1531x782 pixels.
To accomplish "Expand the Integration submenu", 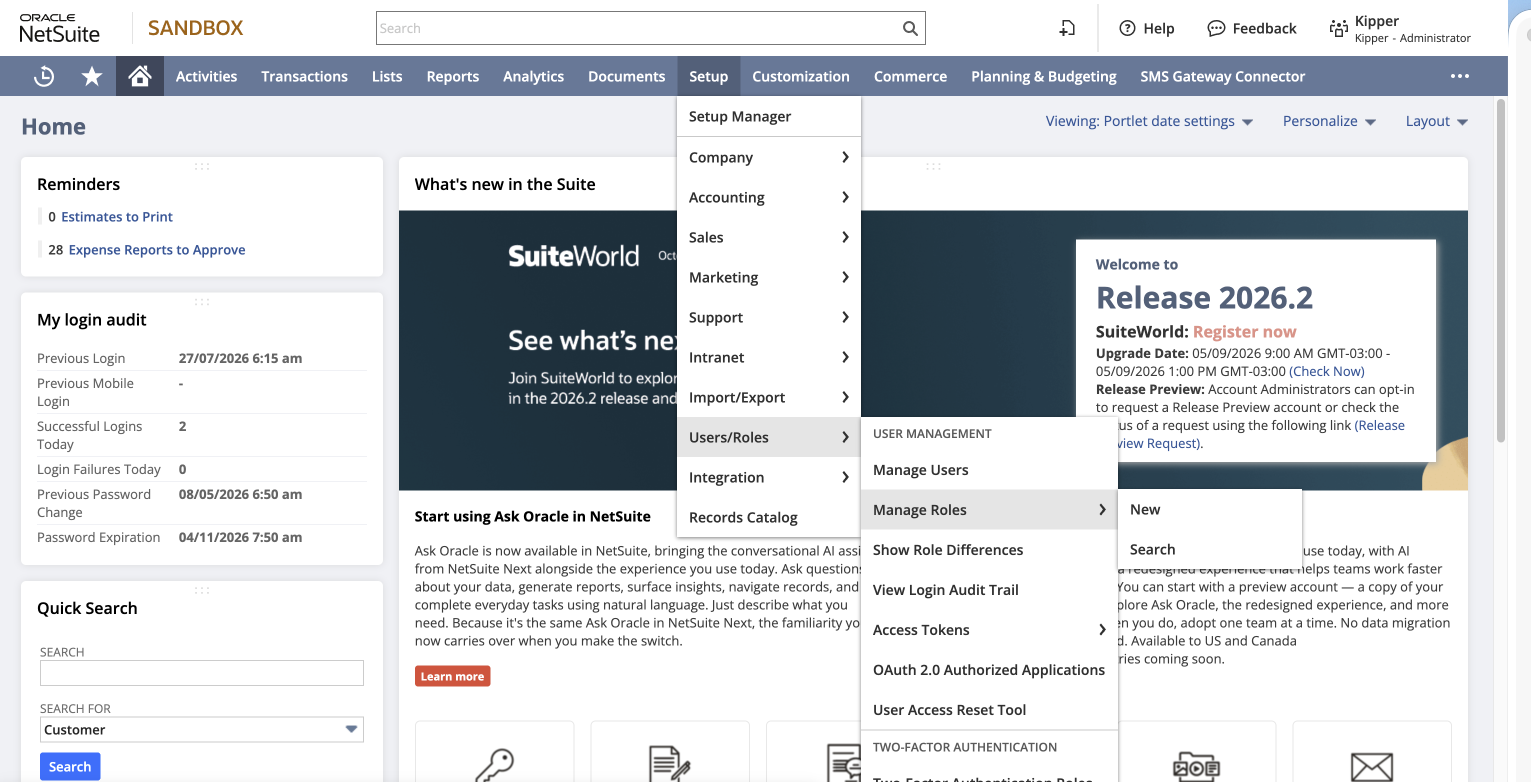I will [769, 477].
